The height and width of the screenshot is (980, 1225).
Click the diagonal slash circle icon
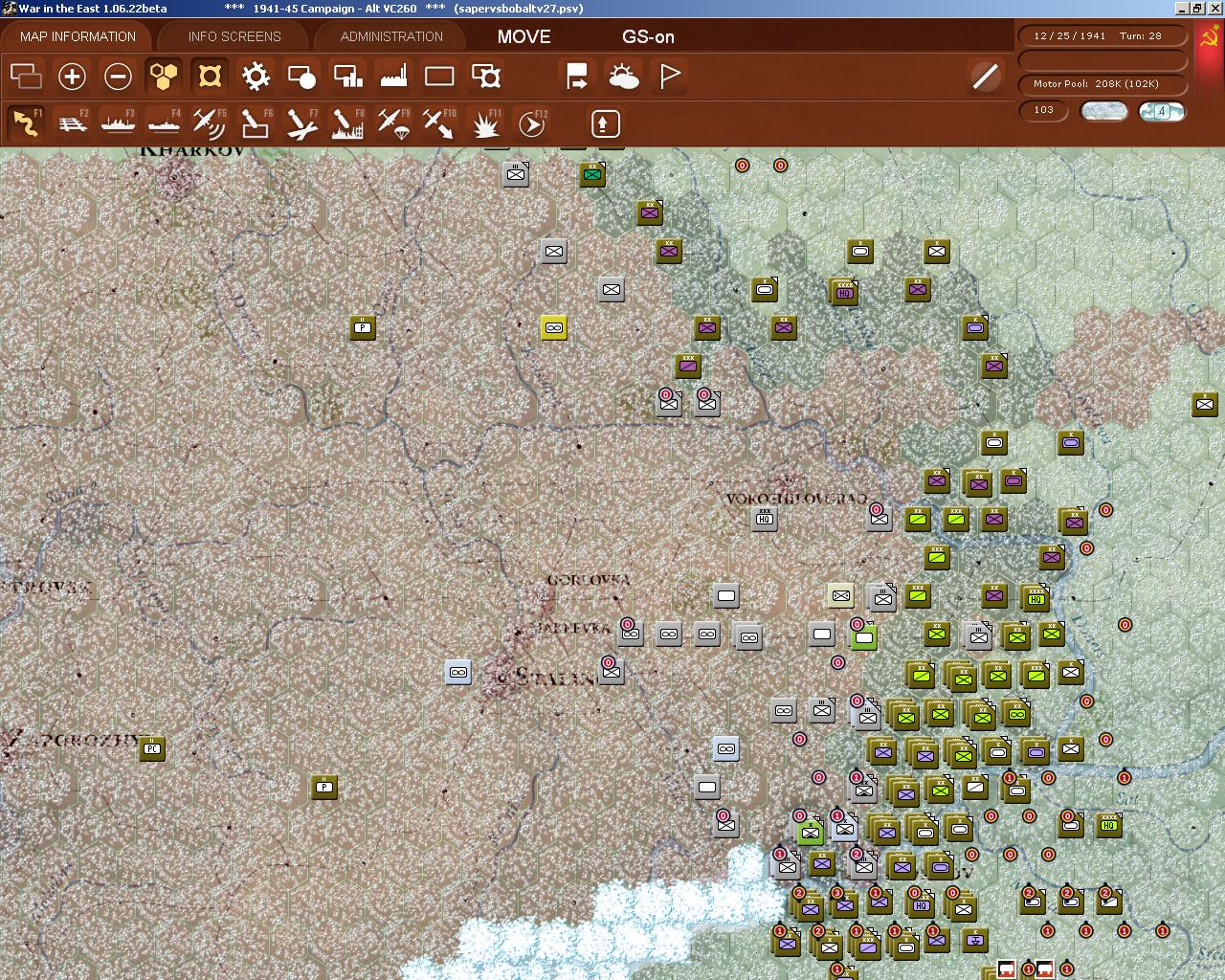(985, 76)
